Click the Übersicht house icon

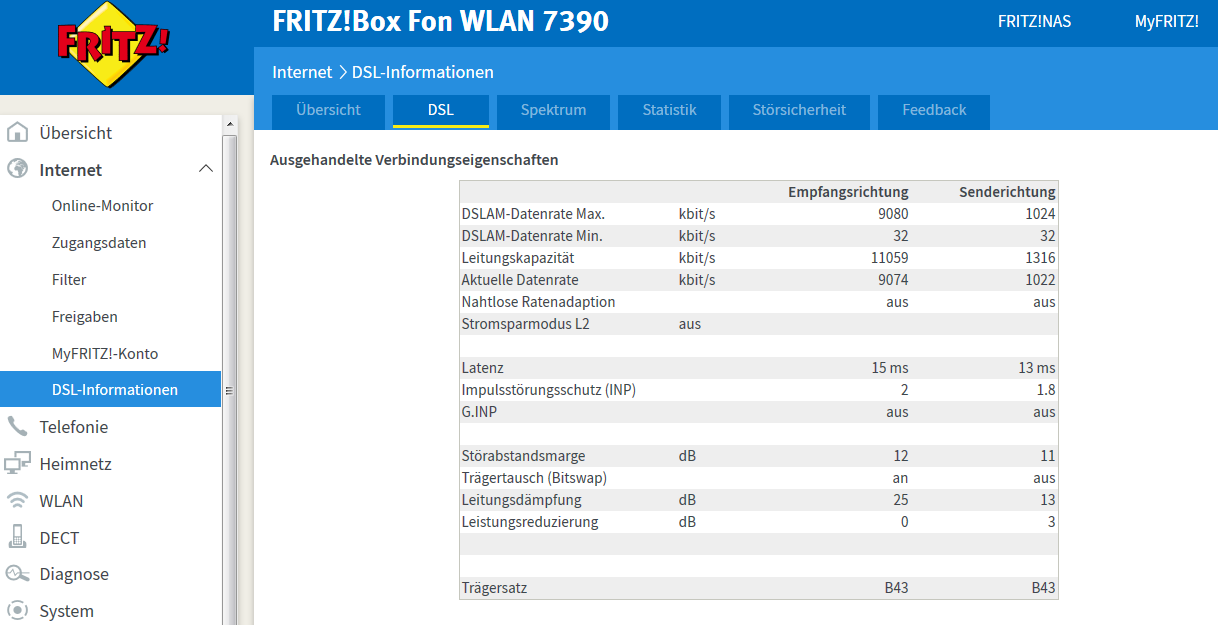click(17, 133)
